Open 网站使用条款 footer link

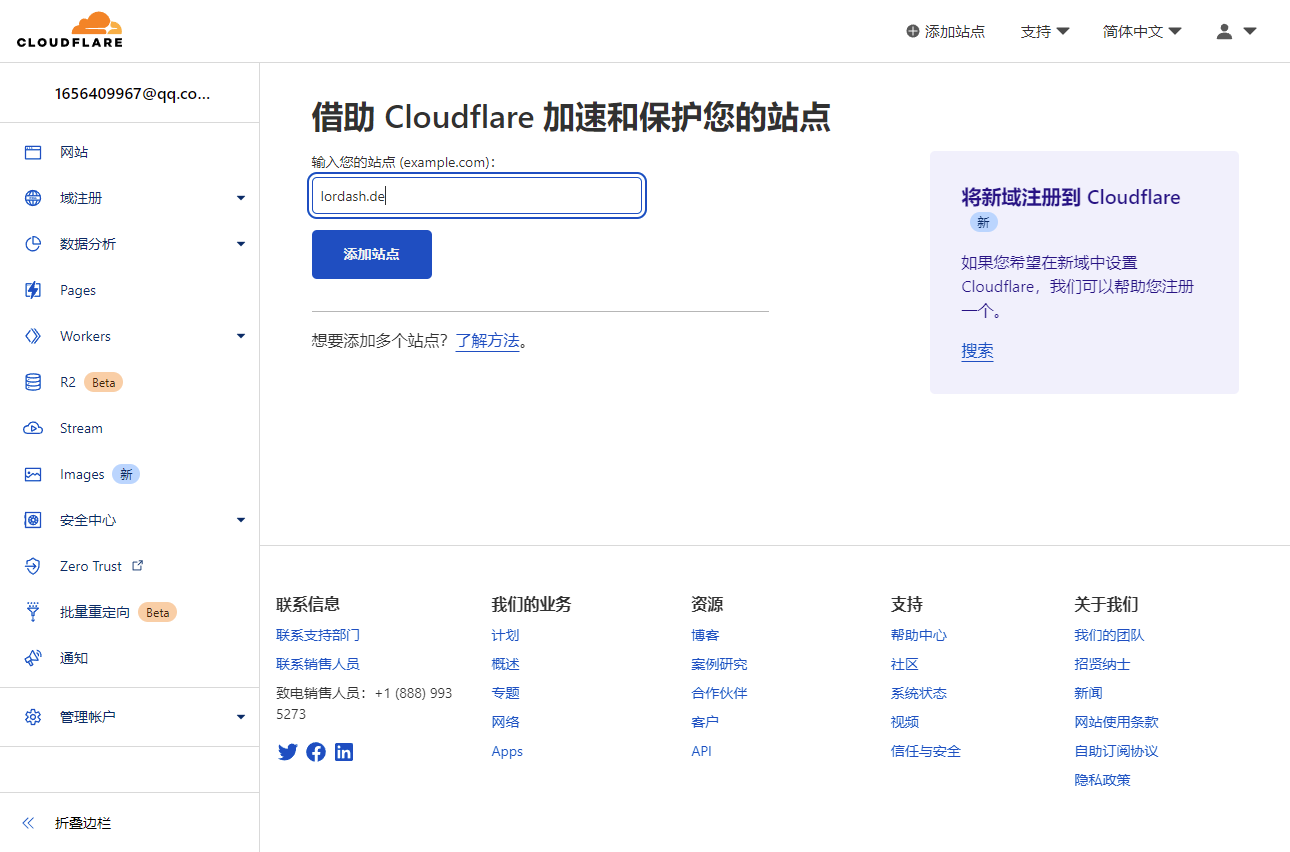[1116, 722]
